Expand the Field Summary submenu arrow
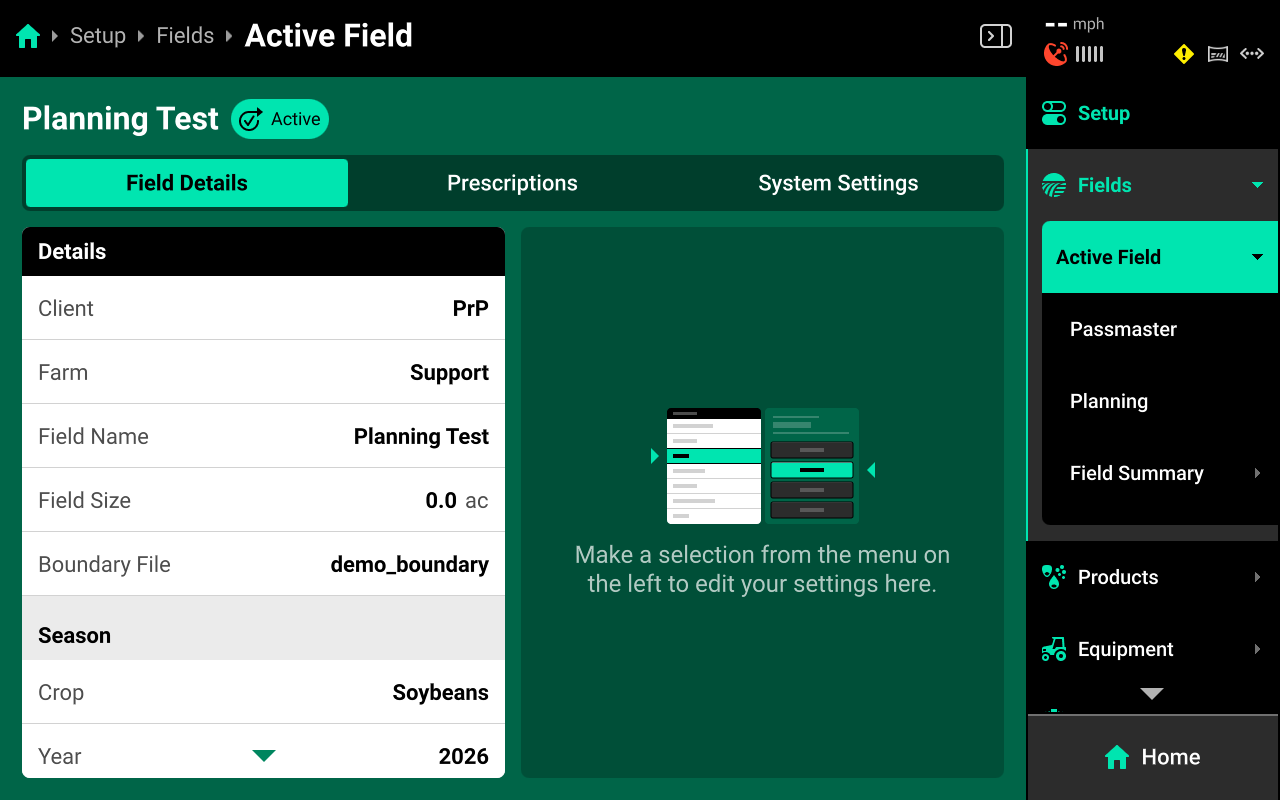Screen dimensions: 1280x800 point(1257,473)
